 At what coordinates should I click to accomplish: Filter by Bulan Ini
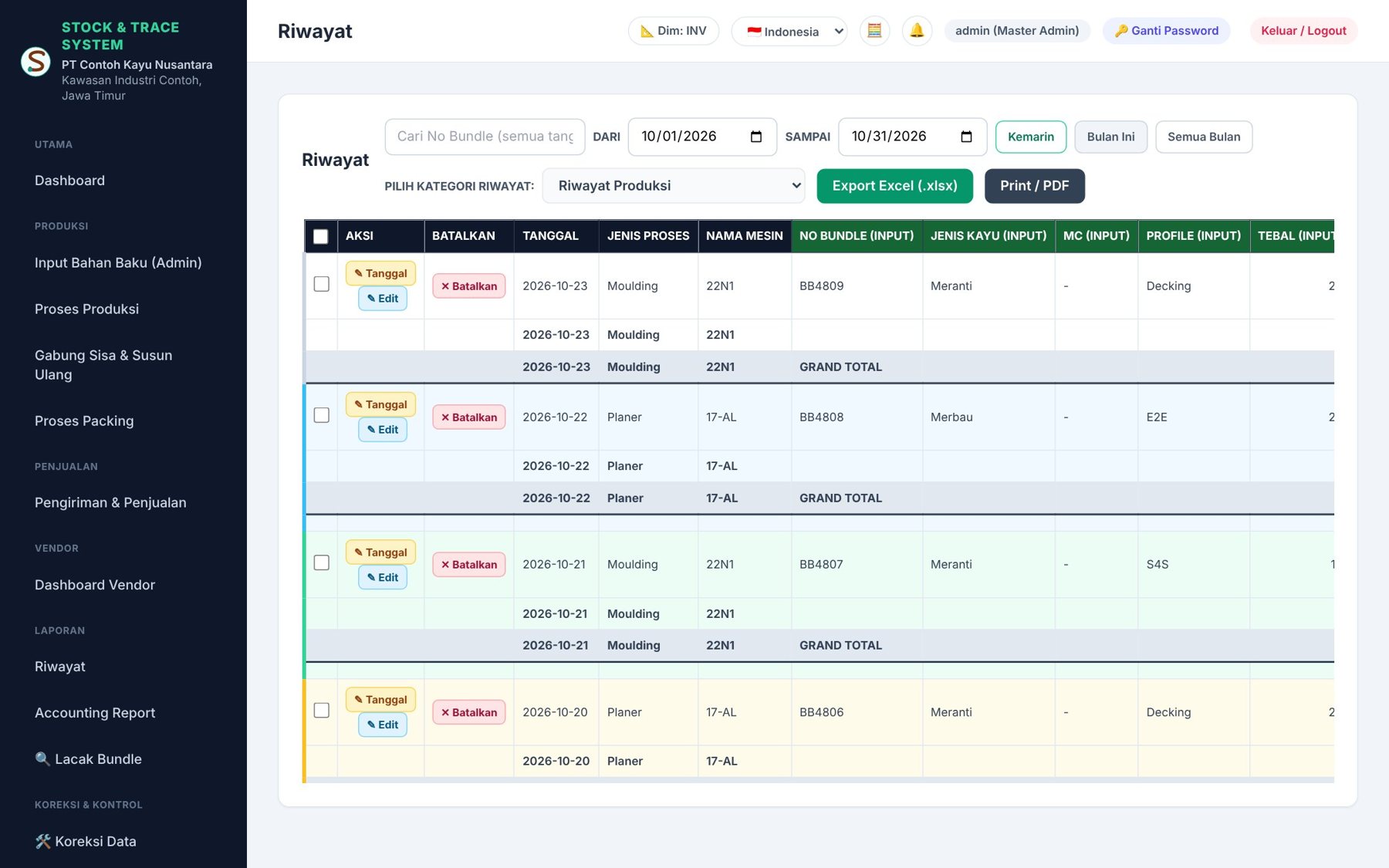click(x=1111, y=137)
